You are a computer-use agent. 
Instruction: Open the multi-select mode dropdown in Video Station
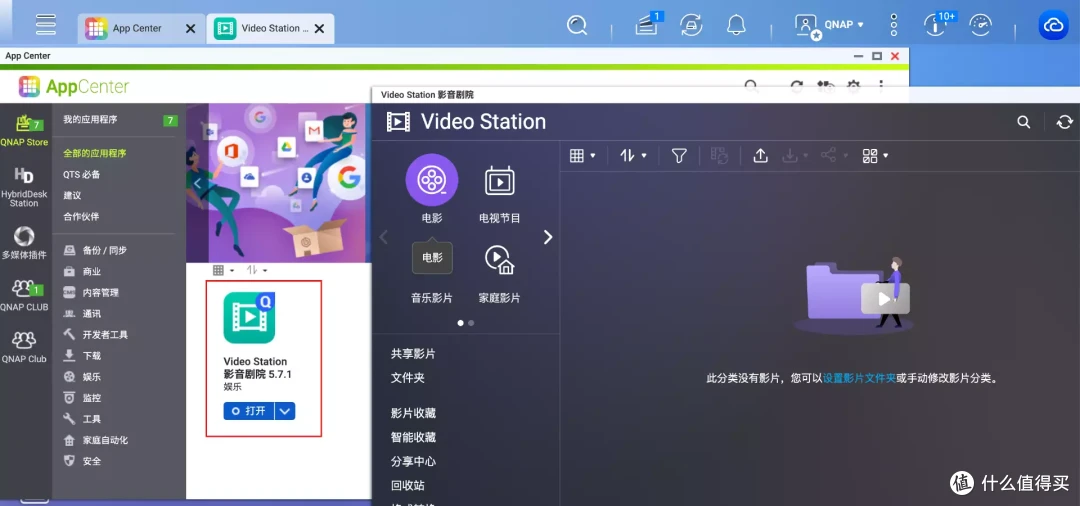coord(875,156)
